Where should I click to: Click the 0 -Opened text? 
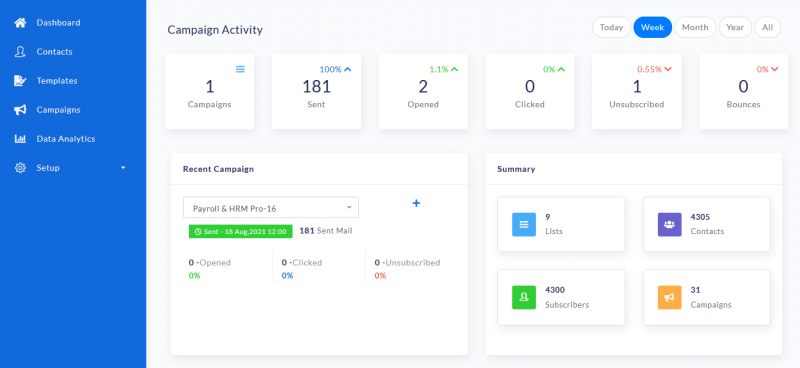click(210, 263)
